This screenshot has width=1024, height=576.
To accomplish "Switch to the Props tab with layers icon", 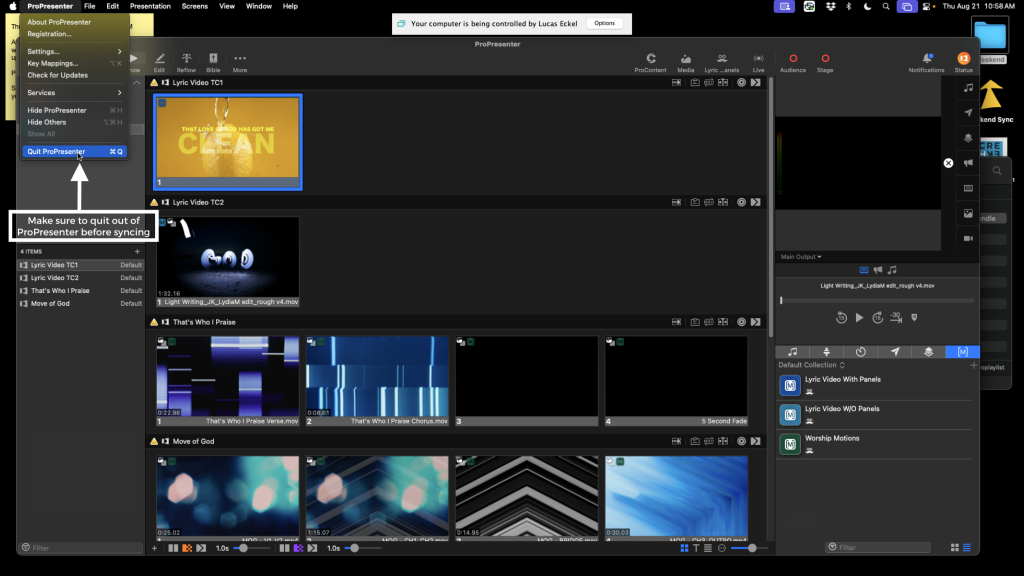I will coord(929,352).
